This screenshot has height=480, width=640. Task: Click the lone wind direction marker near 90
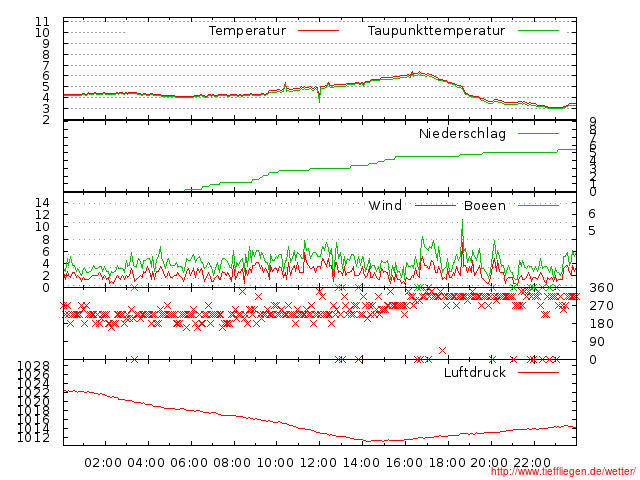[x=442, y=350]
